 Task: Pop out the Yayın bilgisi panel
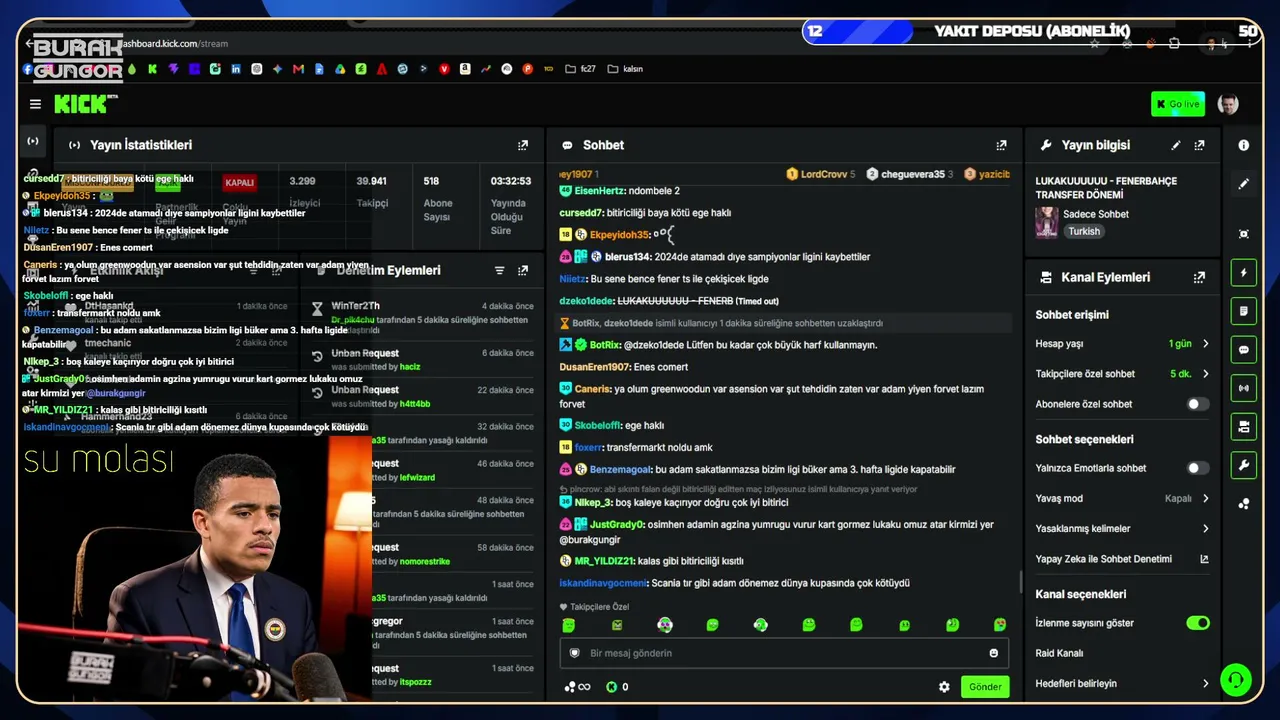coord(1199,145)
